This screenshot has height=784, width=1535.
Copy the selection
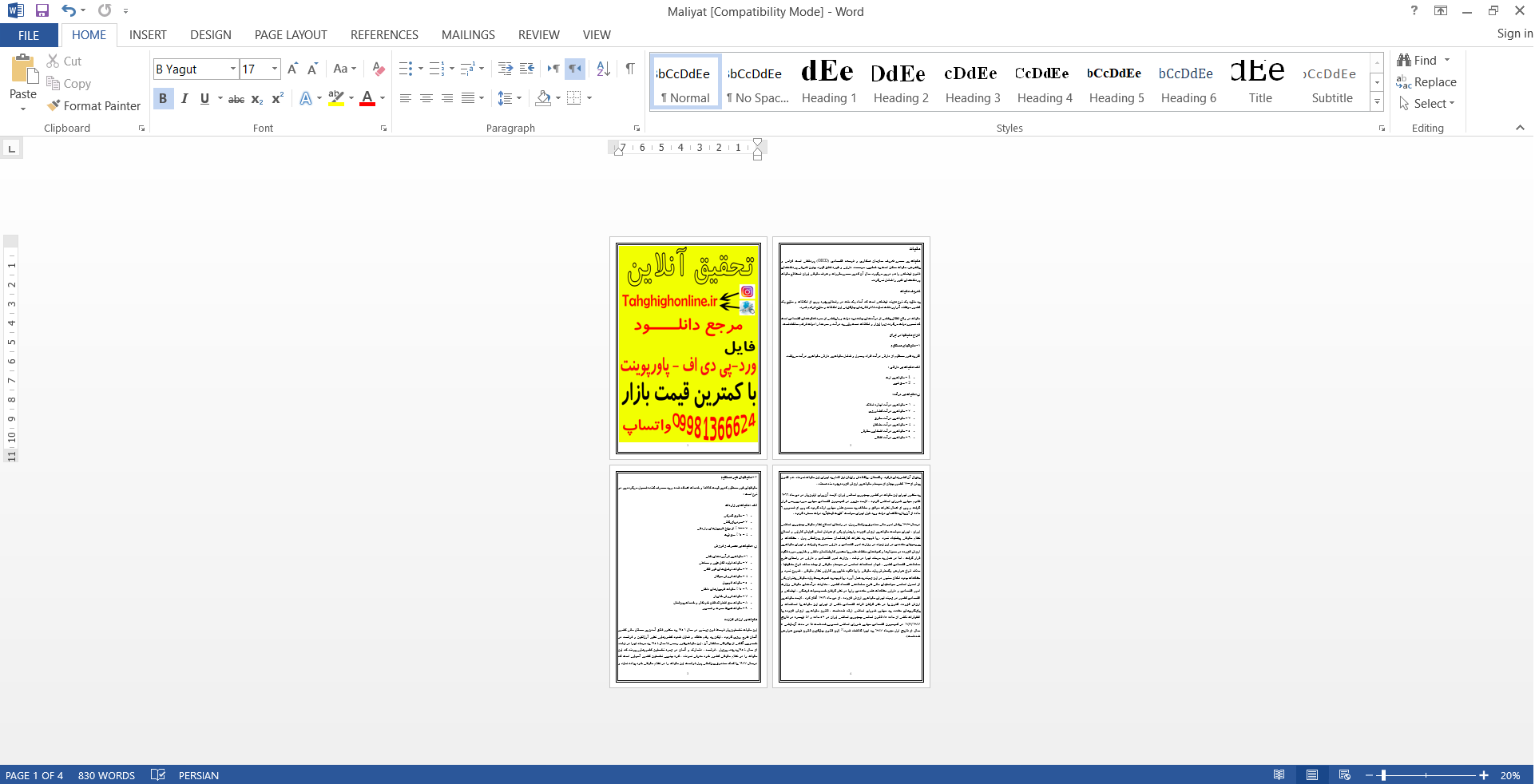pyautogui.click(x=69, y=83)
